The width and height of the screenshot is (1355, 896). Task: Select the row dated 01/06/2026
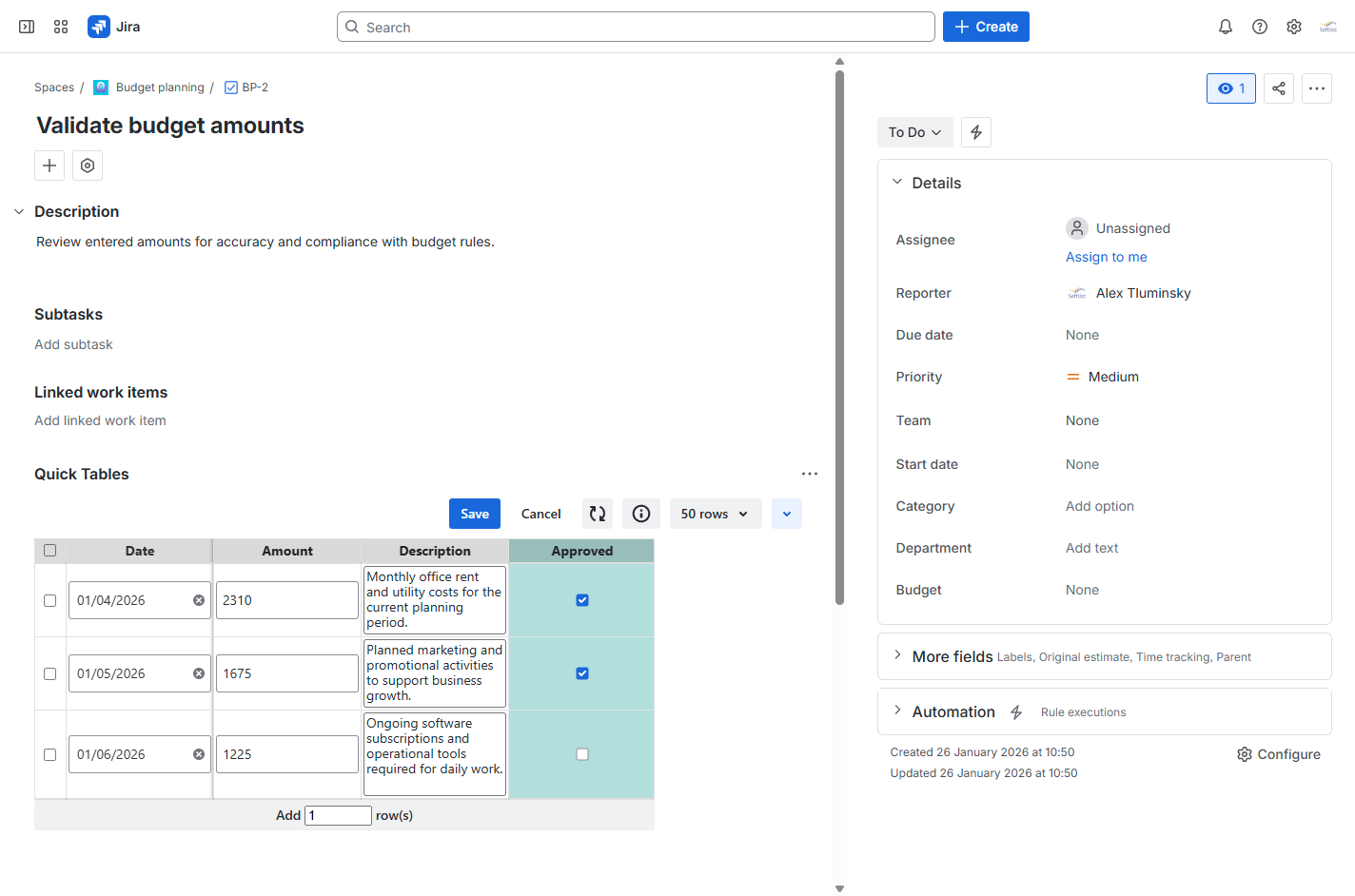[x=50, y=754]
